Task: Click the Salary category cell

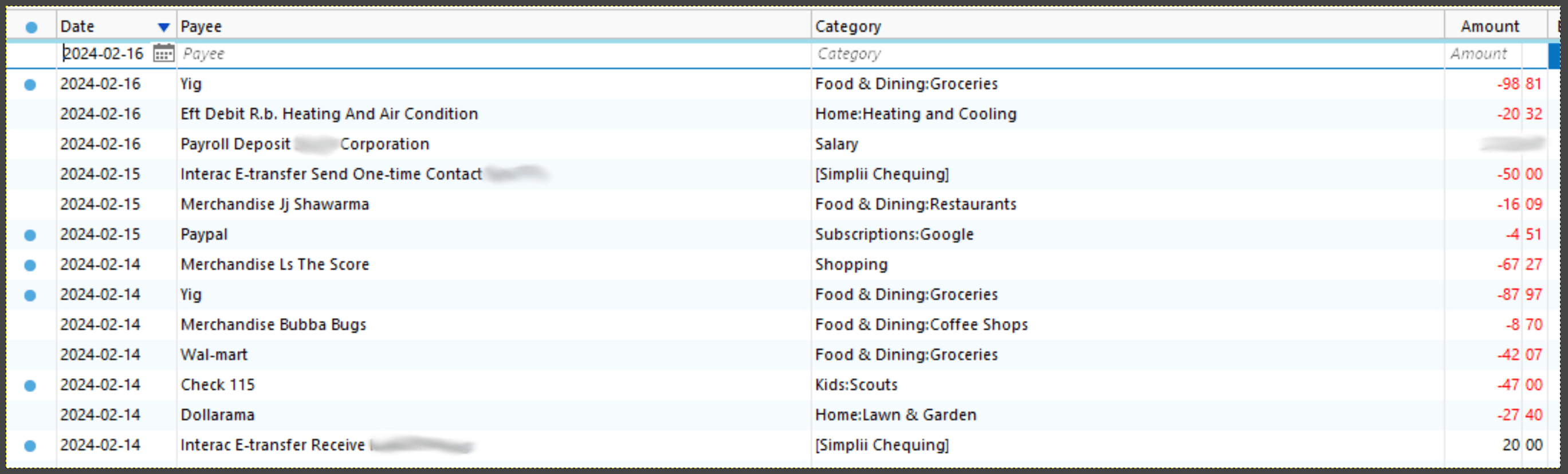Action: (836, 144)
